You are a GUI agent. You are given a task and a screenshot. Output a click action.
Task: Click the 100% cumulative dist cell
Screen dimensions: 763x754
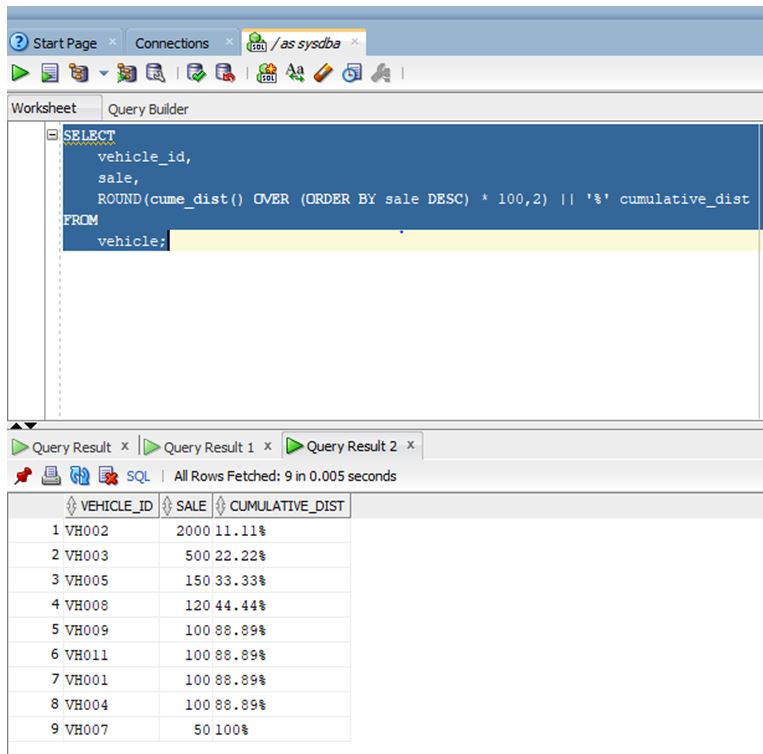click(x=282, y=729)
